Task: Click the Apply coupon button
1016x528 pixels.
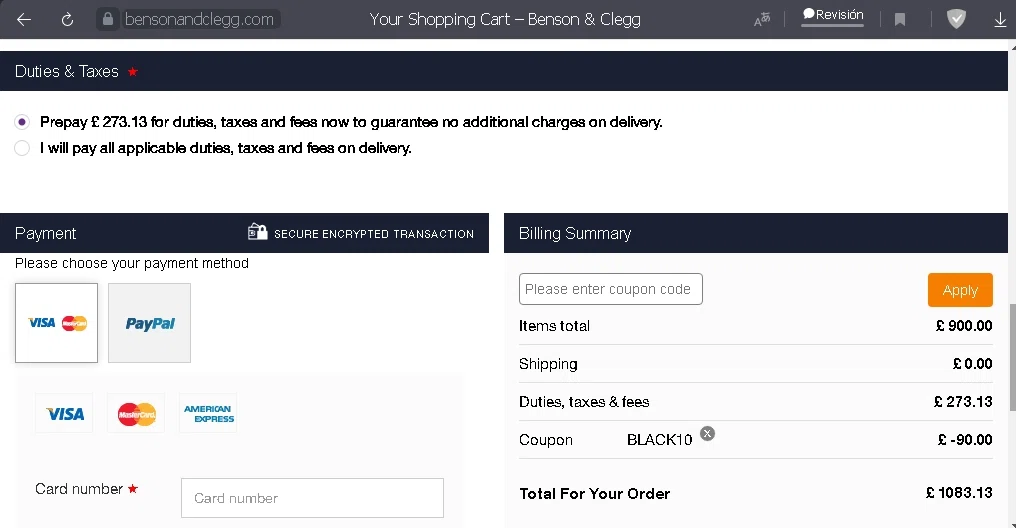Action: [960, 290]
